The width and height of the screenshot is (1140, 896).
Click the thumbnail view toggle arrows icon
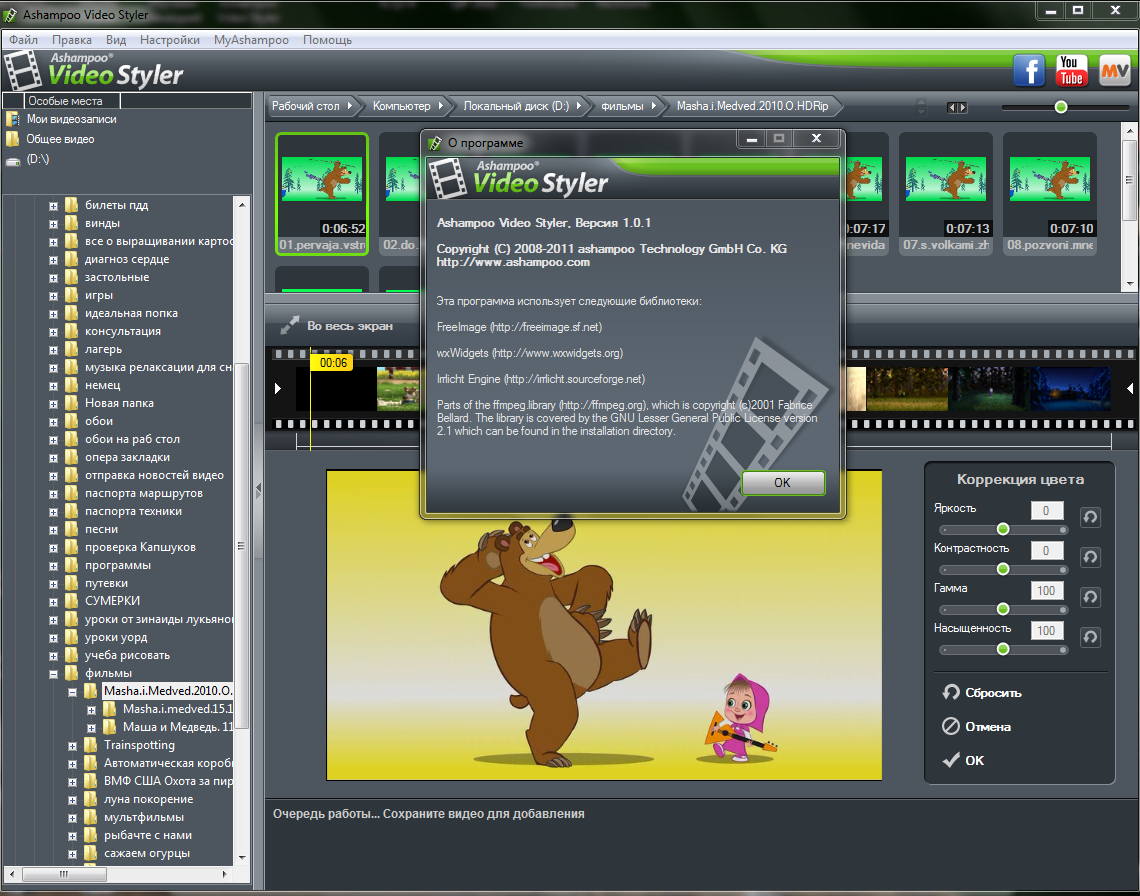pyautogui.click(x=957, y=108)
